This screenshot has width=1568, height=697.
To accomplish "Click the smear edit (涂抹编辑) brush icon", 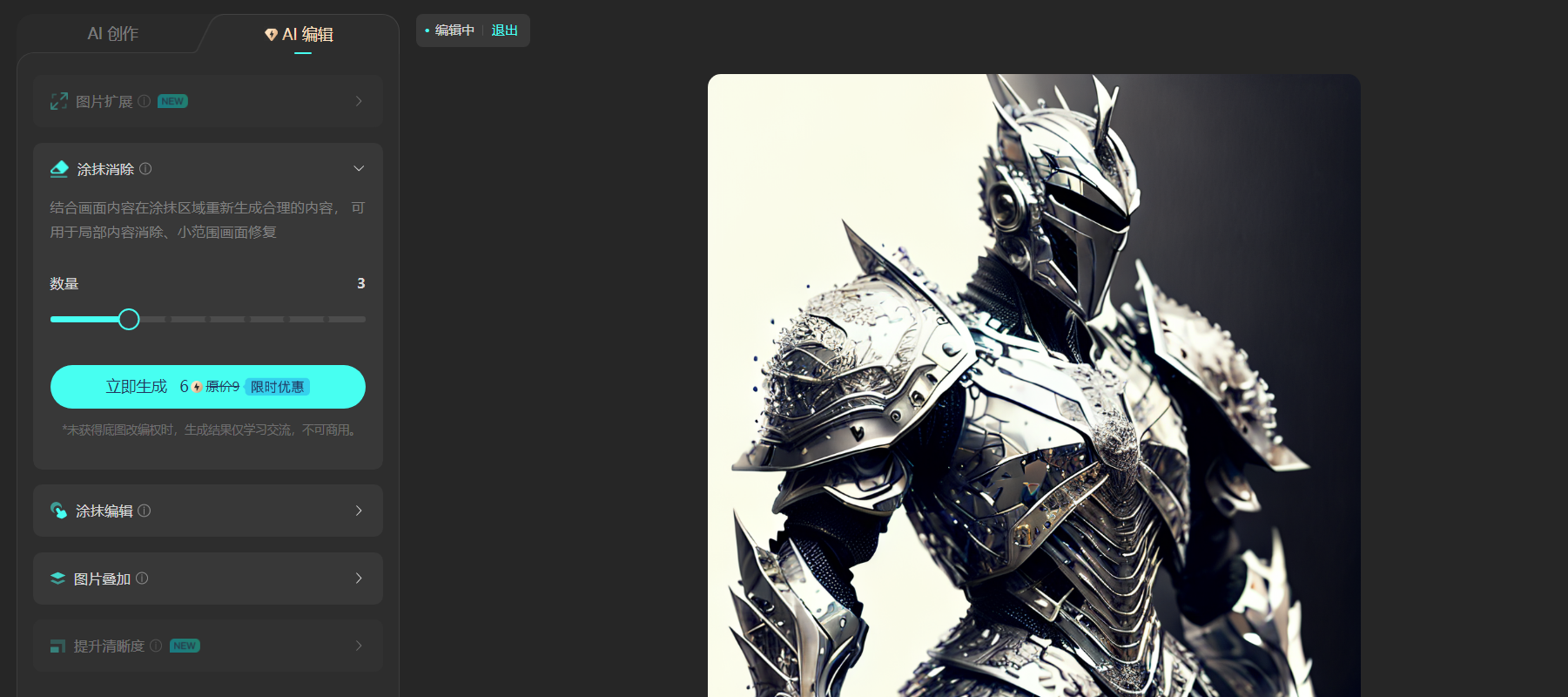I will [x=58, y=511].
